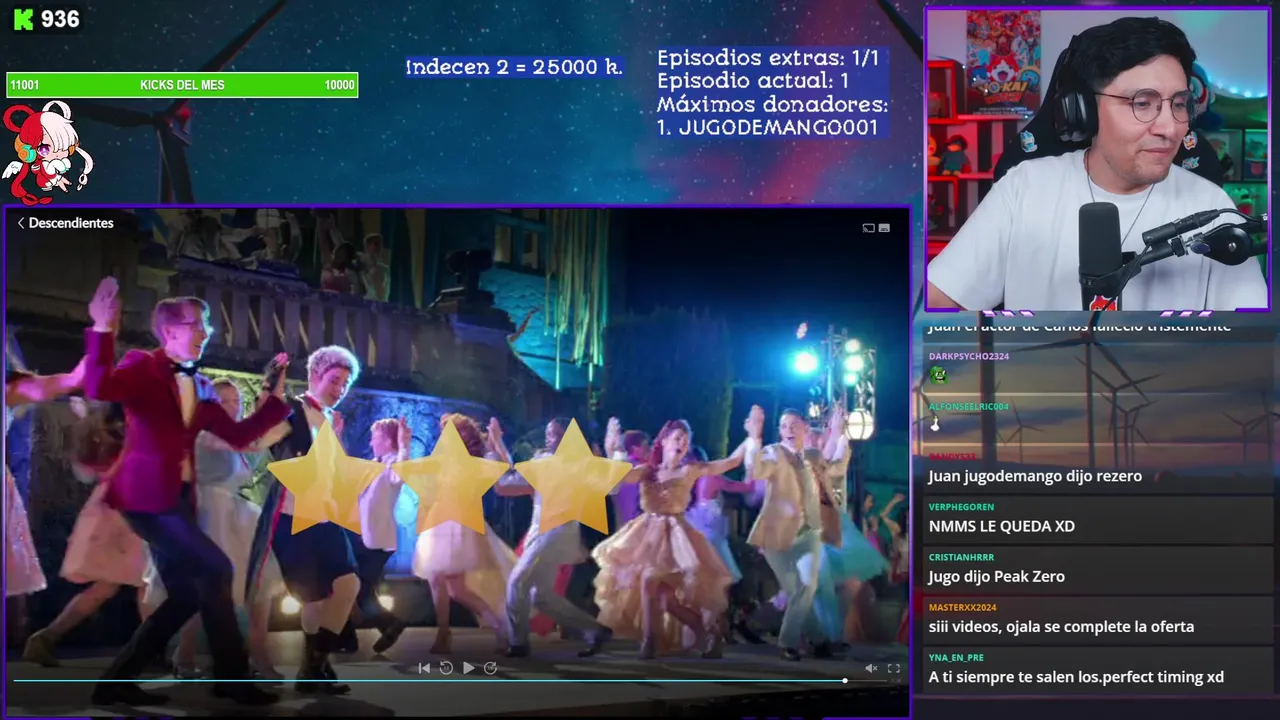Click message about 'perfect timing xd'
The image size is (1280, 720).
1076,677
